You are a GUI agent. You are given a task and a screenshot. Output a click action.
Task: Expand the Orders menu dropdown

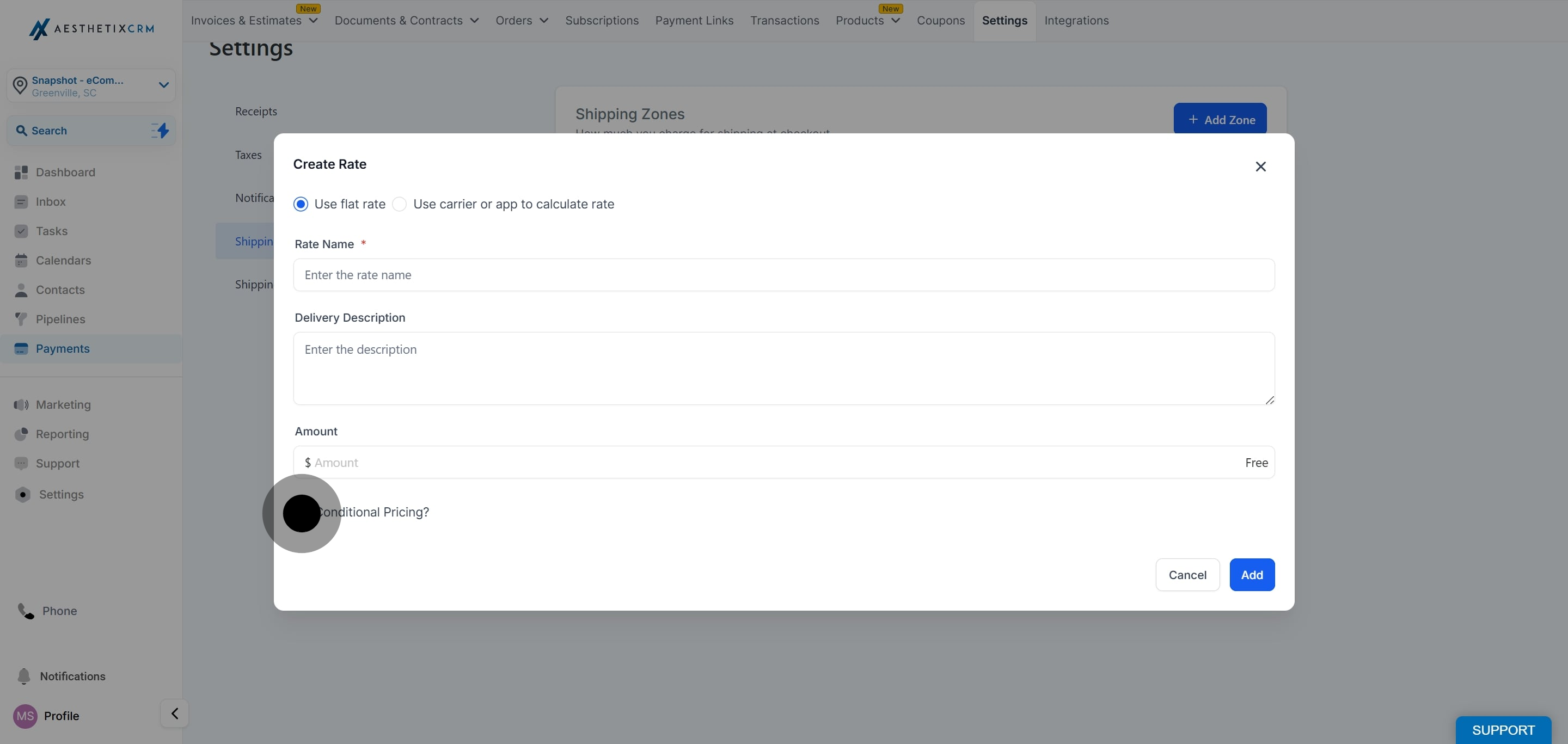point(522,21)
